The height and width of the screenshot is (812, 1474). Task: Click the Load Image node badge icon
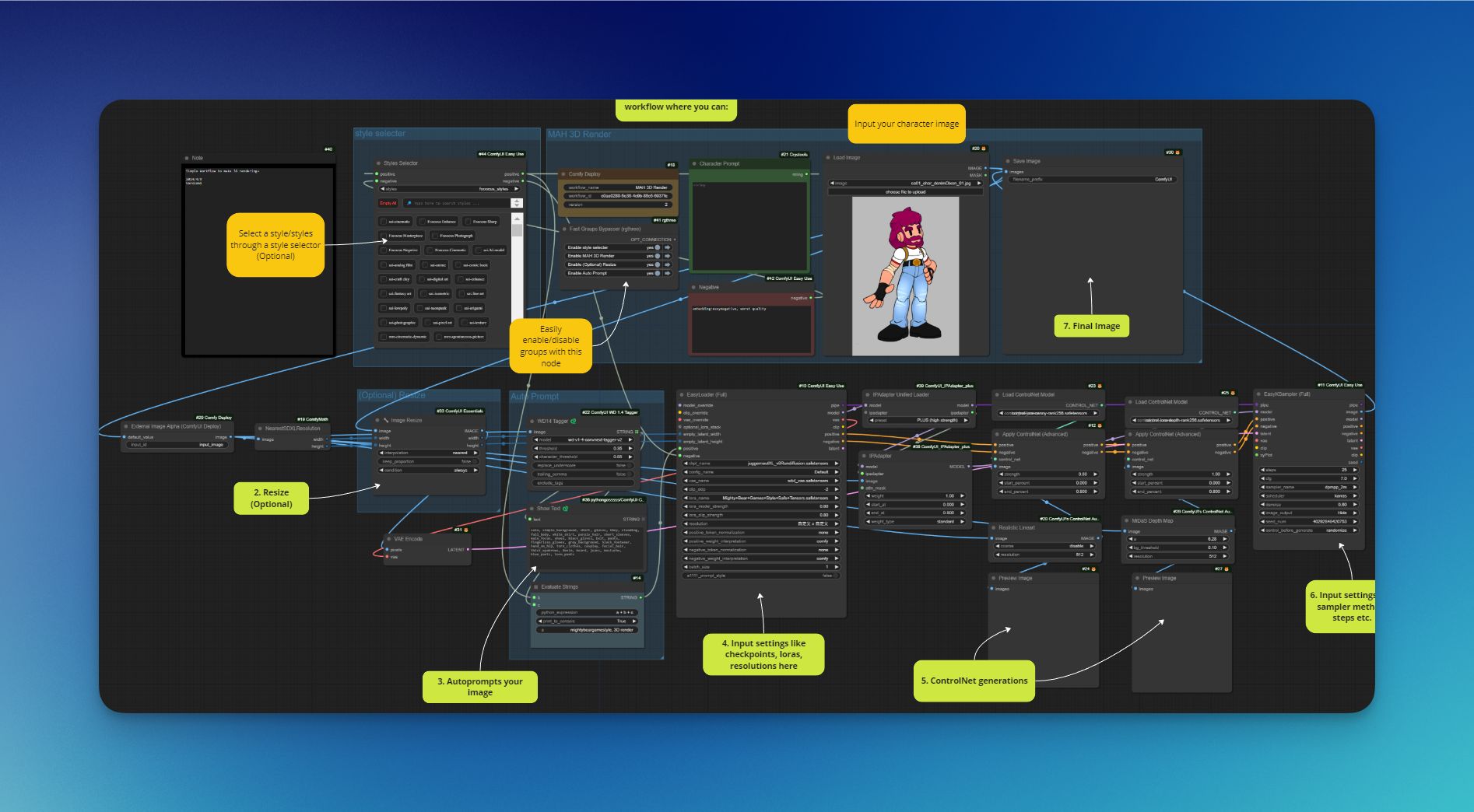pos(984,149)
